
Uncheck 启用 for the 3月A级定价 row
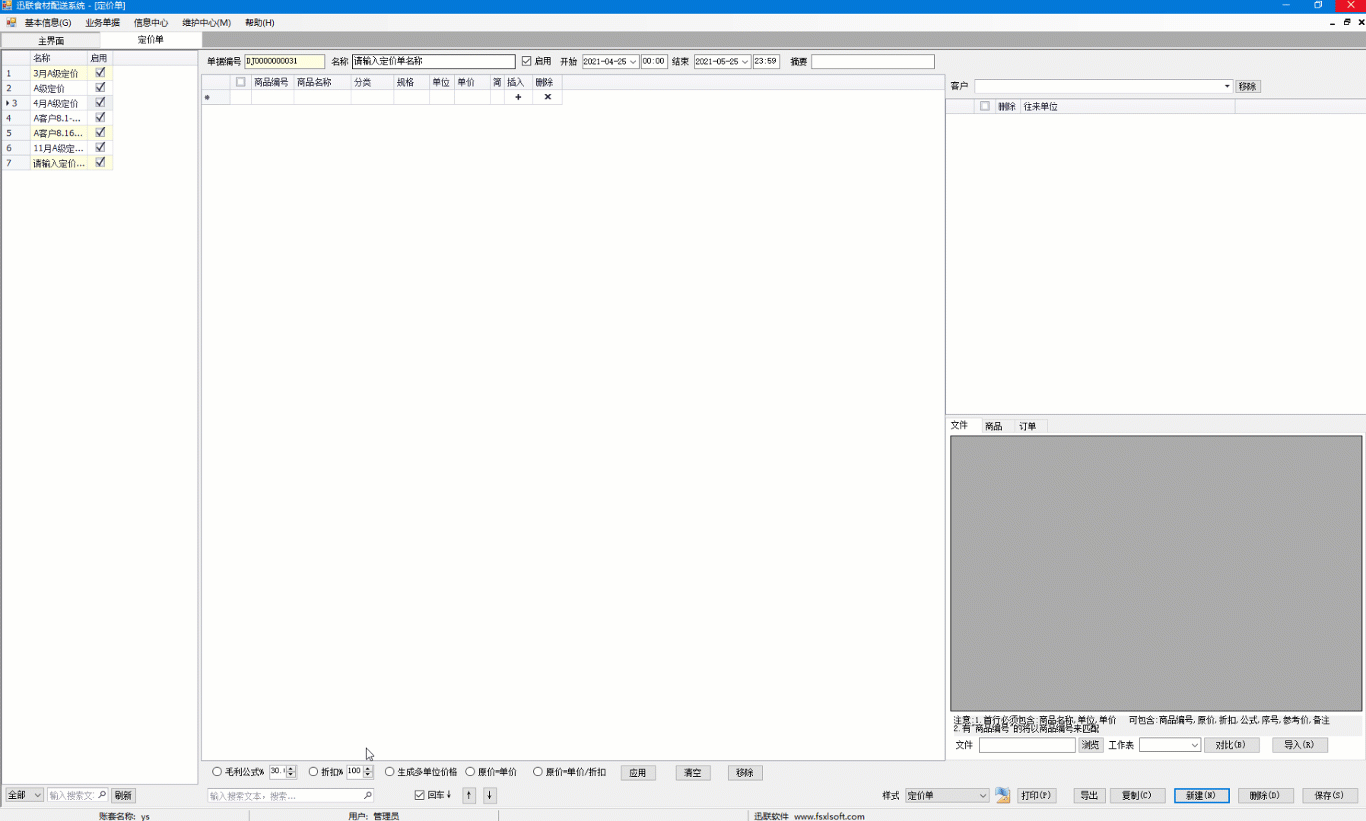pyautogui.click(x=100, y=73)
